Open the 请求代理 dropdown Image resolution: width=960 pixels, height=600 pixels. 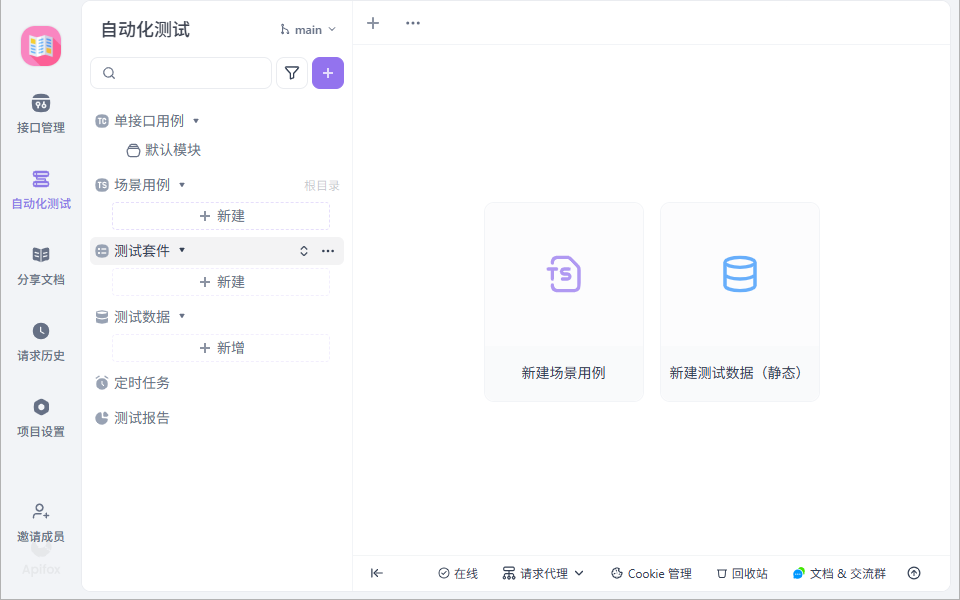tap(543, 574)
